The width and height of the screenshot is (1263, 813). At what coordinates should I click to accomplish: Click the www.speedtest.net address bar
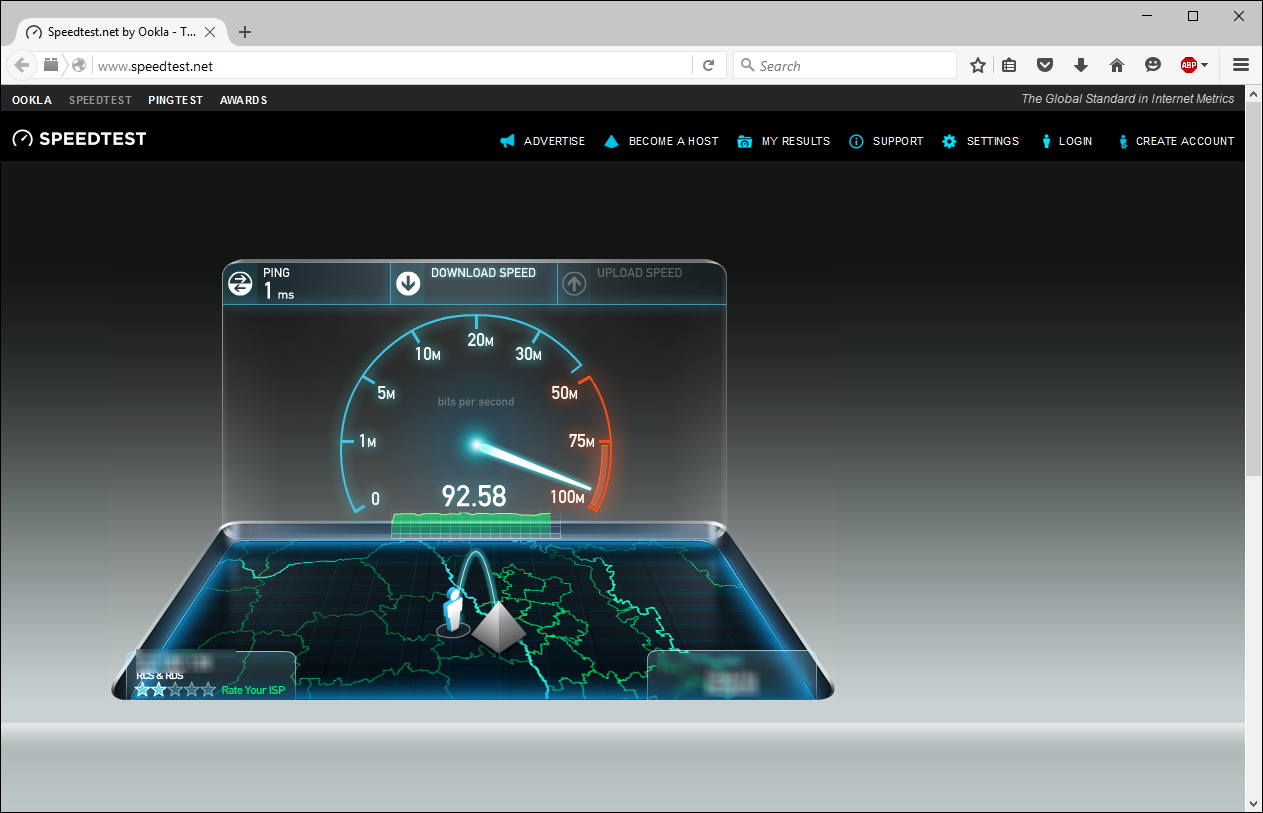click(390, 66)
